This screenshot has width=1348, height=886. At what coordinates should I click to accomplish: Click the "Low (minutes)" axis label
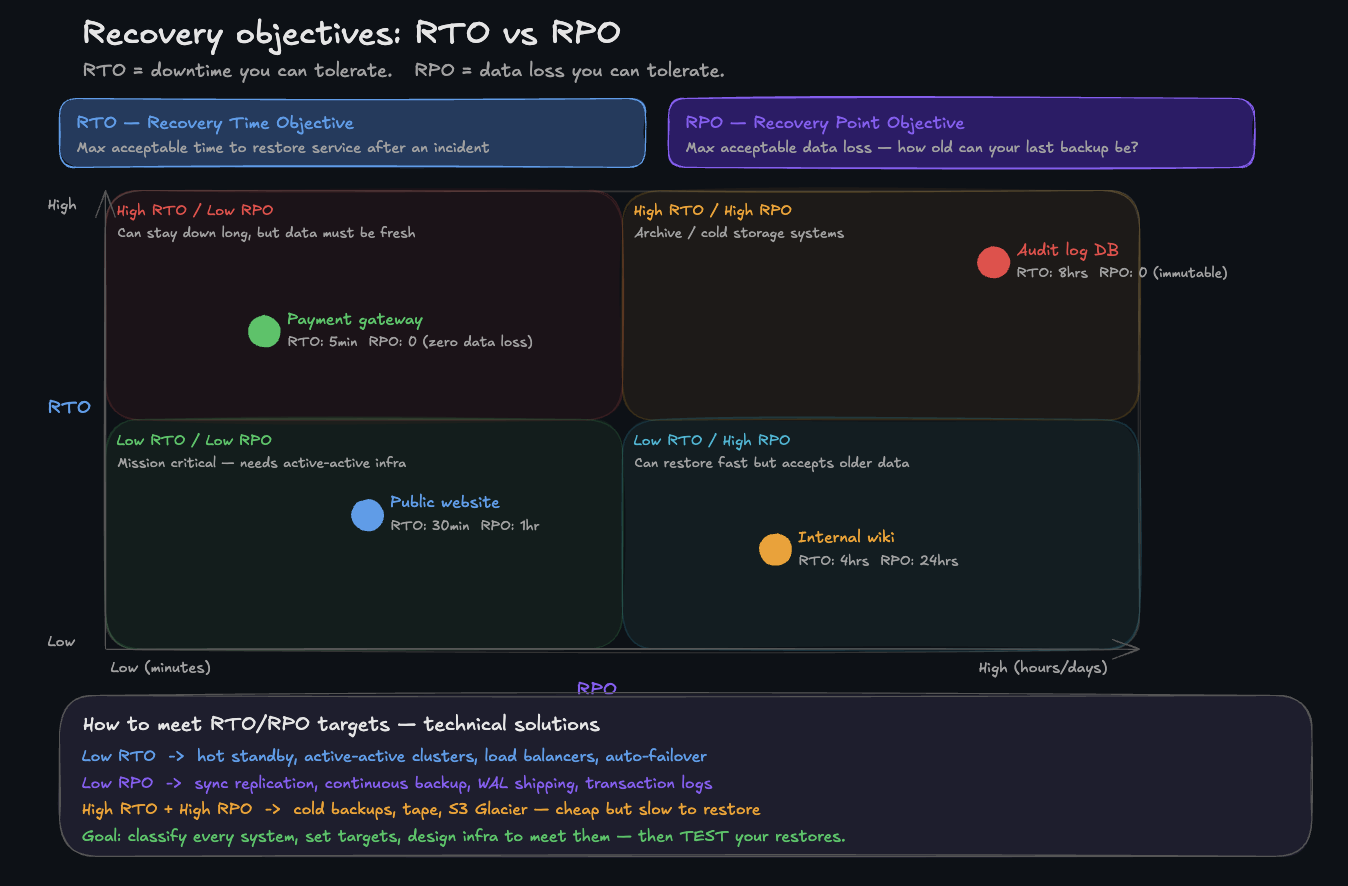pyautogui.click(x=160, y=668)
